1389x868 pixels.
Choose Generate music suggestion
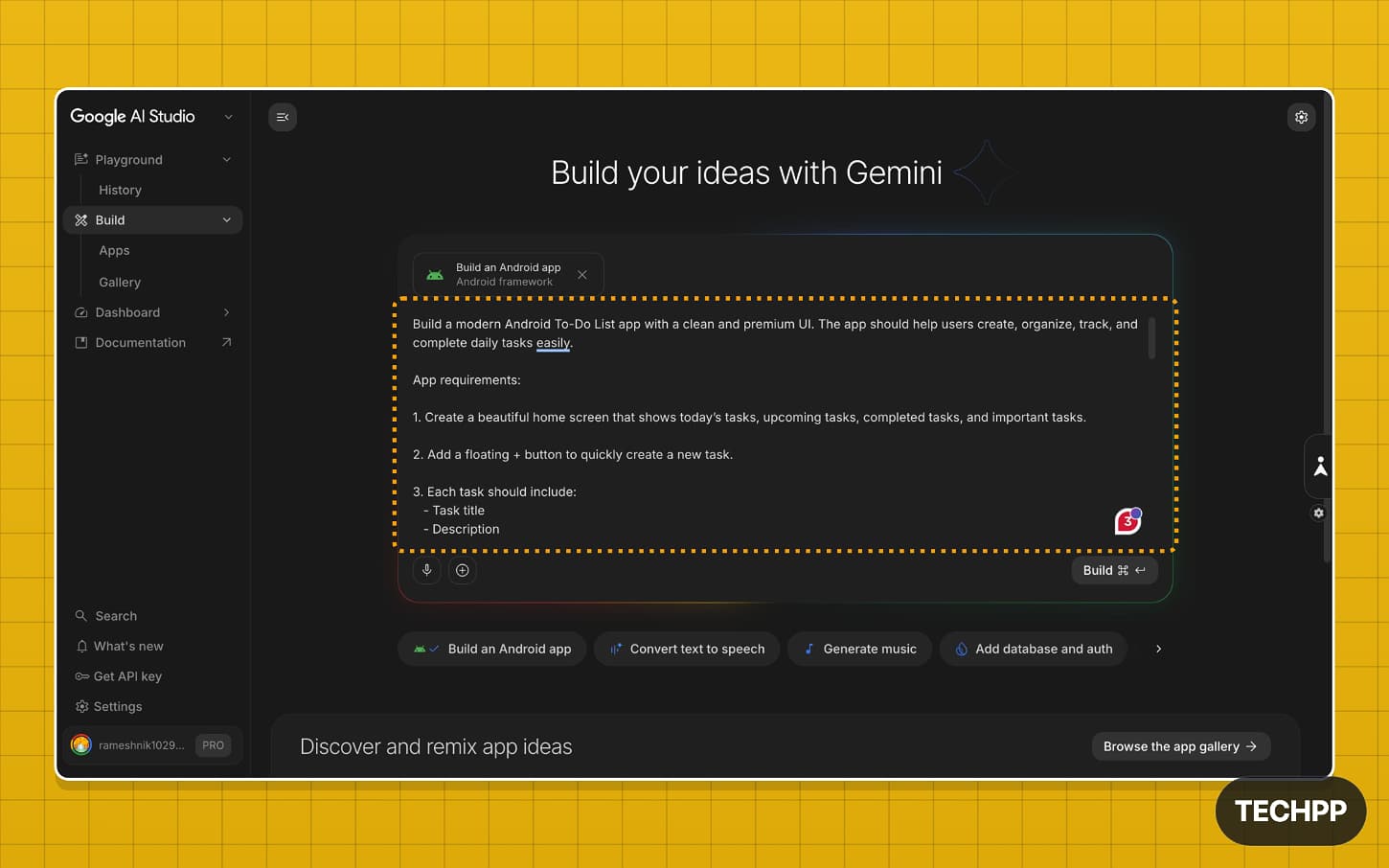tap(859, 649)
